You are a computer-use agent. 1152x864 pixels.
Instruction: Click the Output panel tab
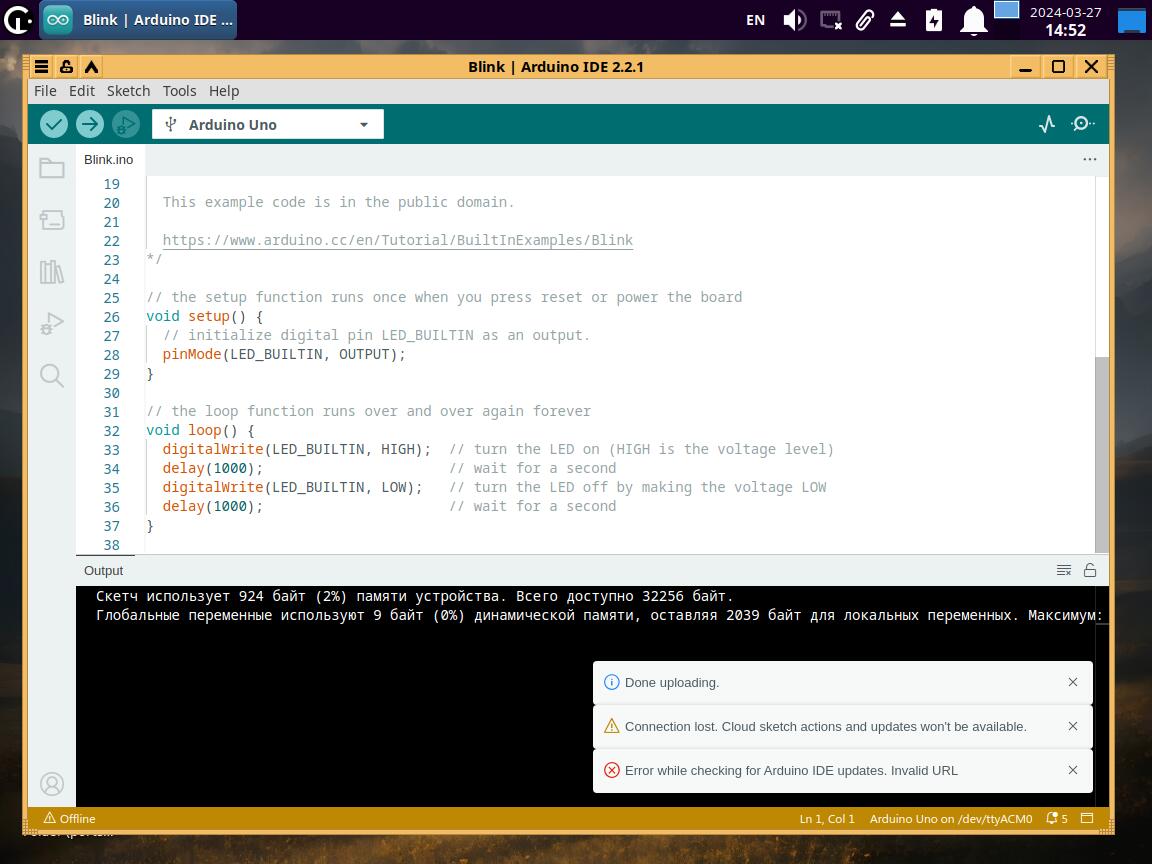click(104, 571)
